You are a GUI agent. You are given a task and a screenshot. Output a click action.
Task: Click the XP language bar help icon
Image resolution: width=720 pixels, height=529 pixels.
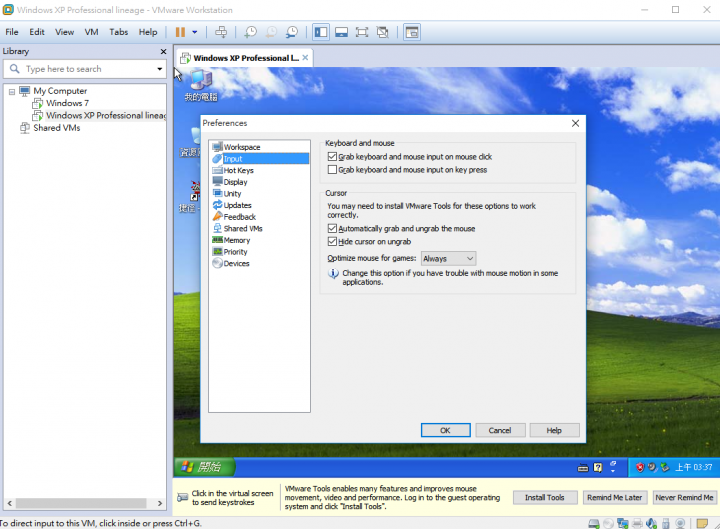597,467
